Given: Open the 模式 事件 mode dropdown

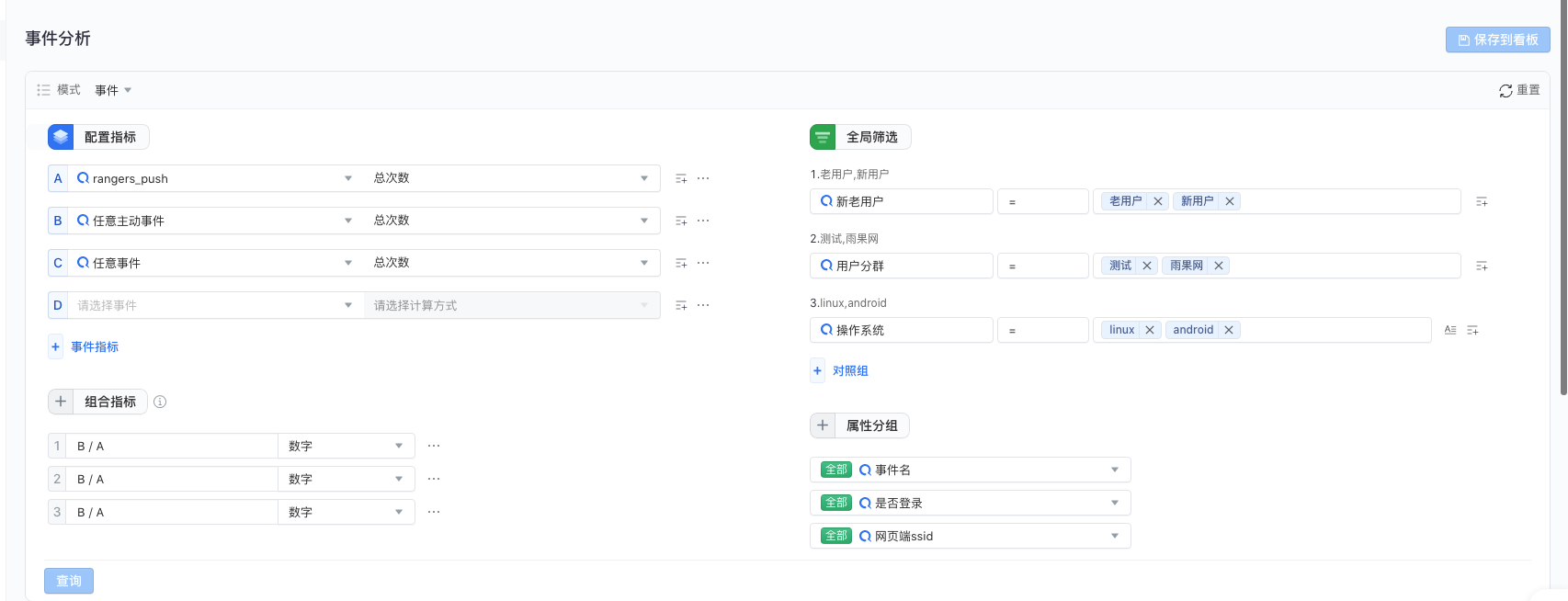Looking at the screenshot, I should tap(113, 90).
